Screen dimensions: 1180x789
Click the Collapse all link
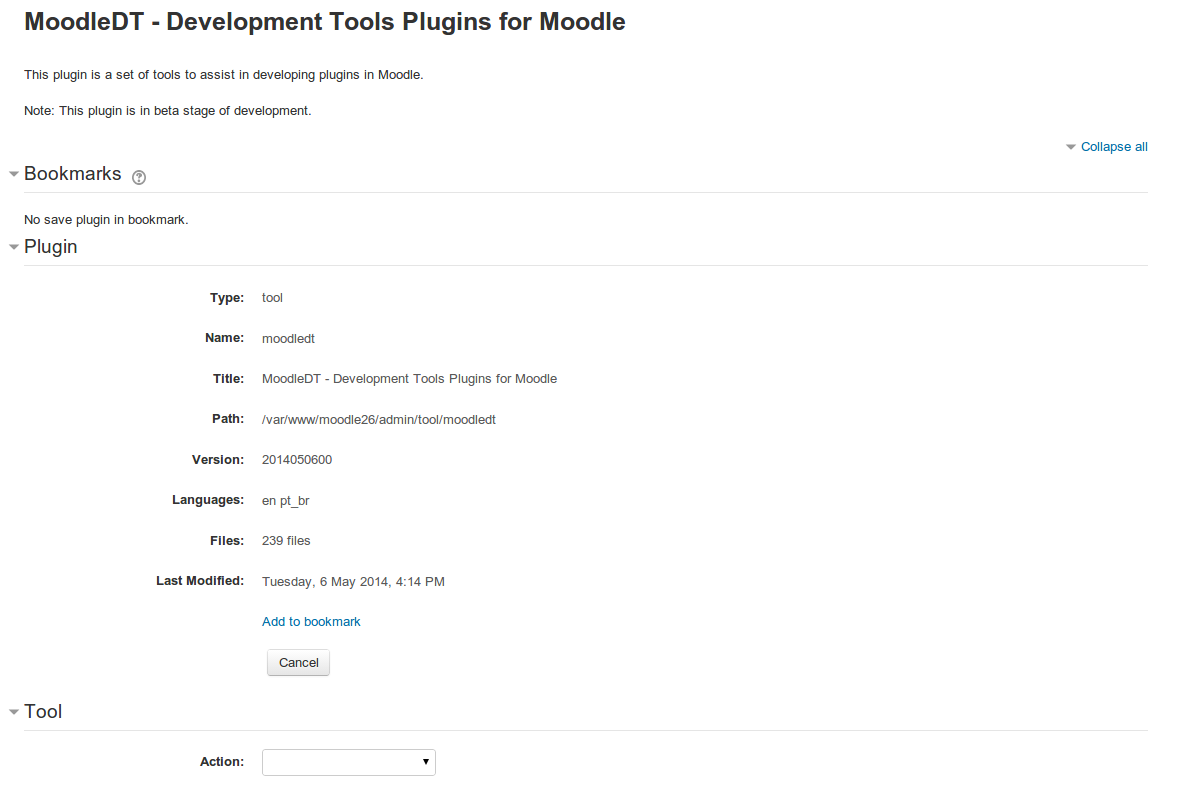click(1114, 147)
